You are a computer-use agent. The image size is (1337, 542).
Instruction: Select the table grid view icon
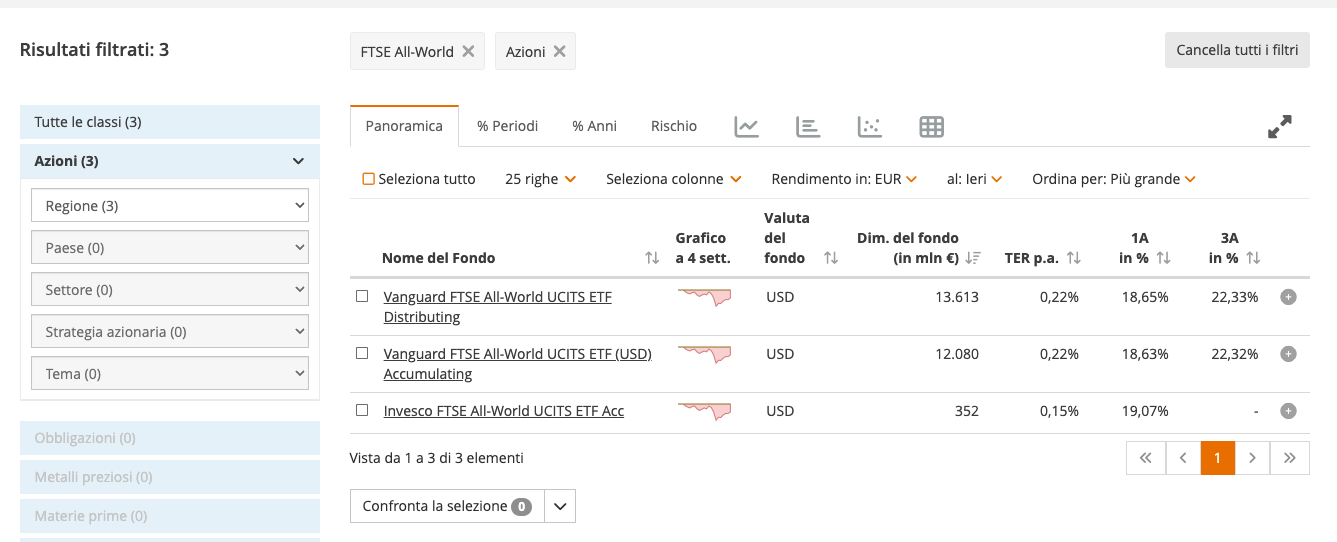coord(931,127)
